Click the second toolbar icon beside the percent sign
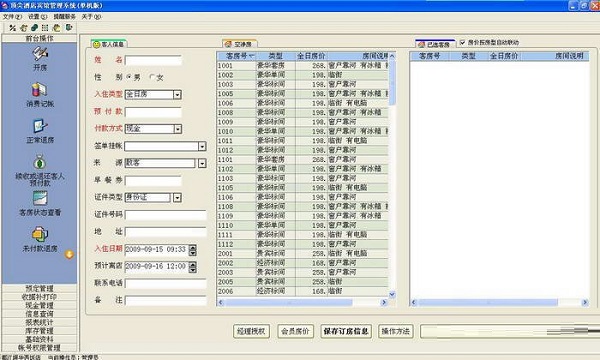 tap(24, 28)
